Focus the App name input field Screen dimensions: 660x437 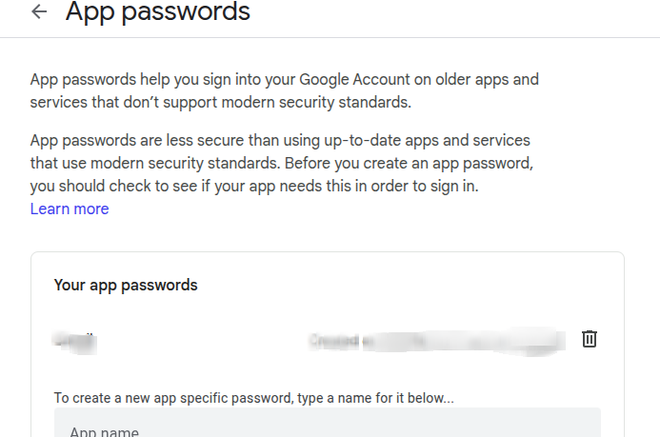coord(327,428)
